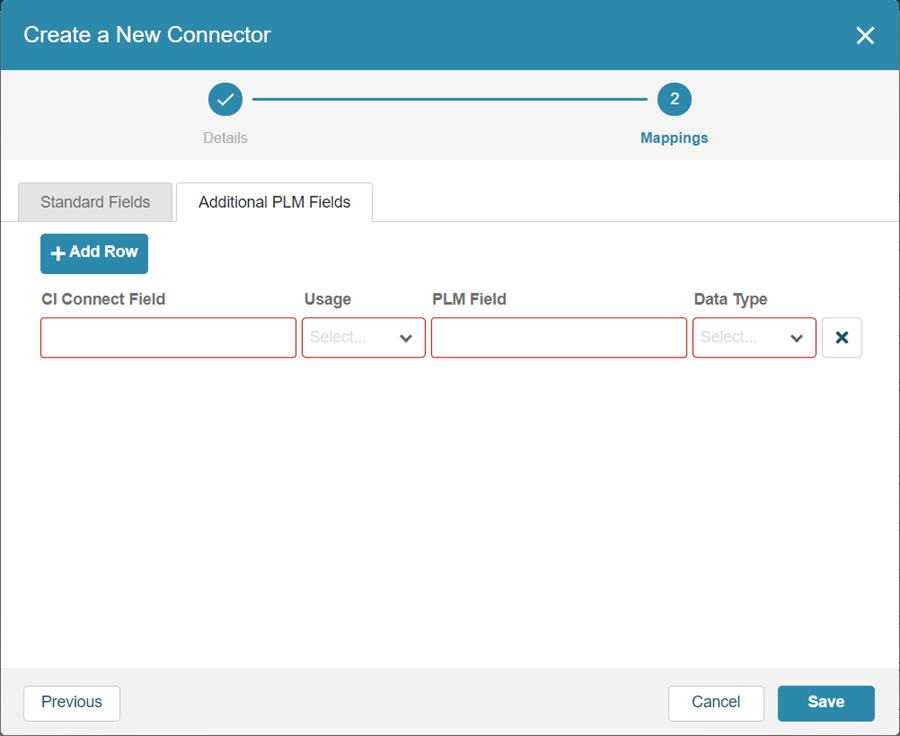Click the plus icon on Add Row

click(x=57, y=253)
